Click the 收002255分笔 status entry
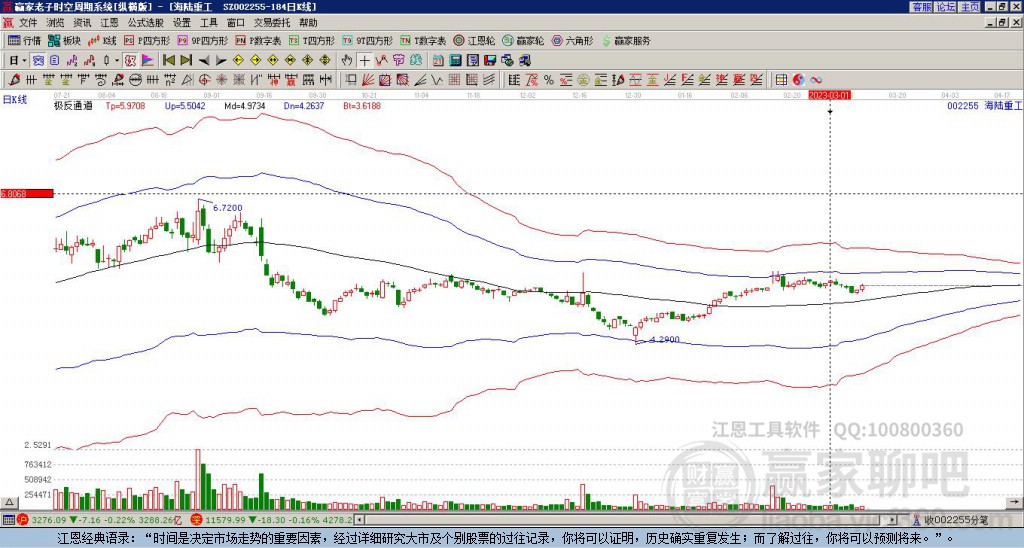 coord(955,520)
